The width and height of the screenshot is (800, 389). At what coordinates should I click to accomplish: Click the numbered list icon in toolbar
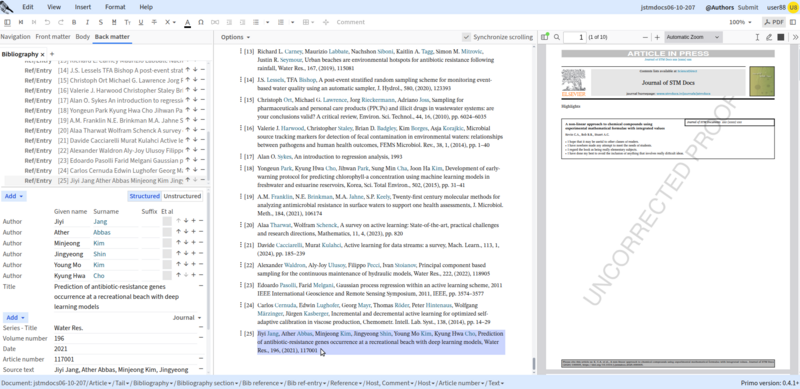click(x=281, y=22)
